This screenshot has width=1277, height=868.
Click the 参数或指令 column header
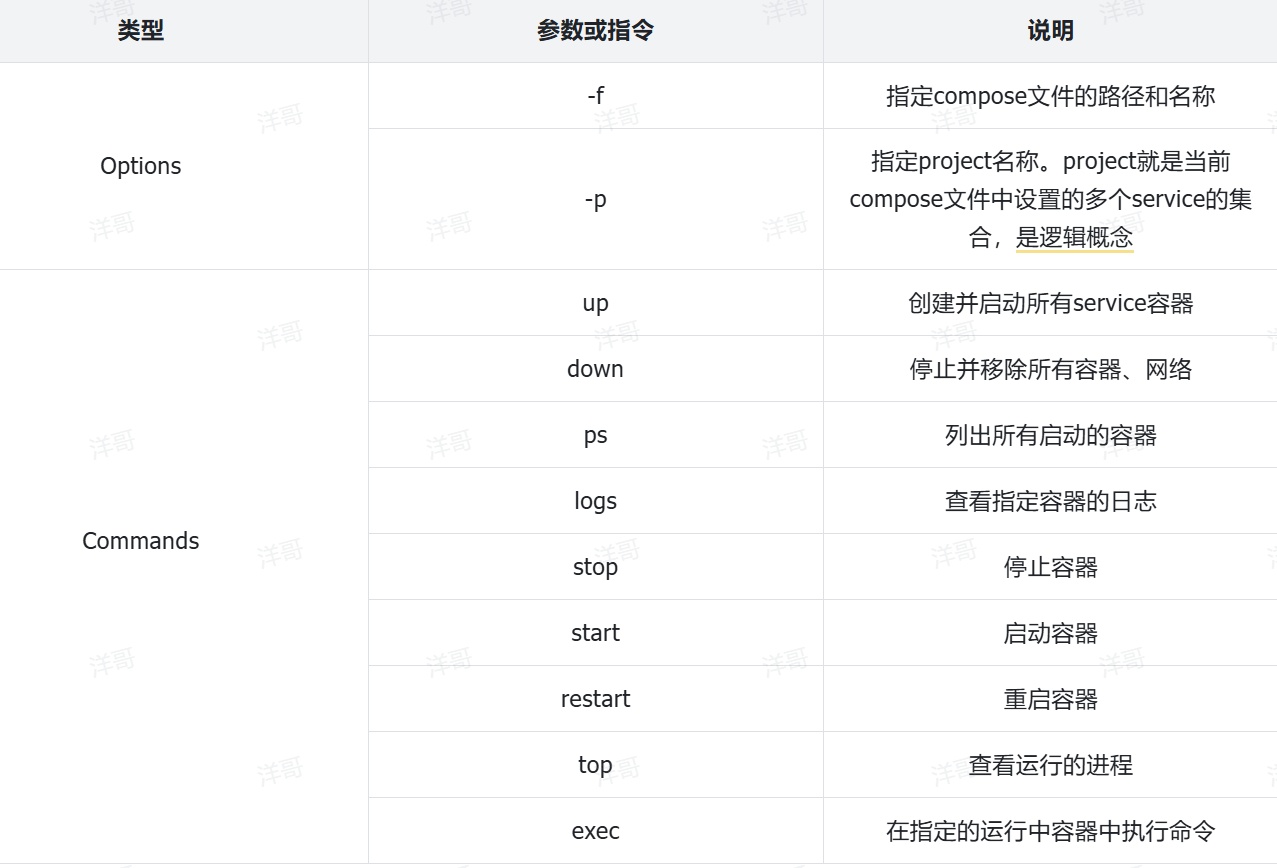pyautogui.click(x=595, y=31)
